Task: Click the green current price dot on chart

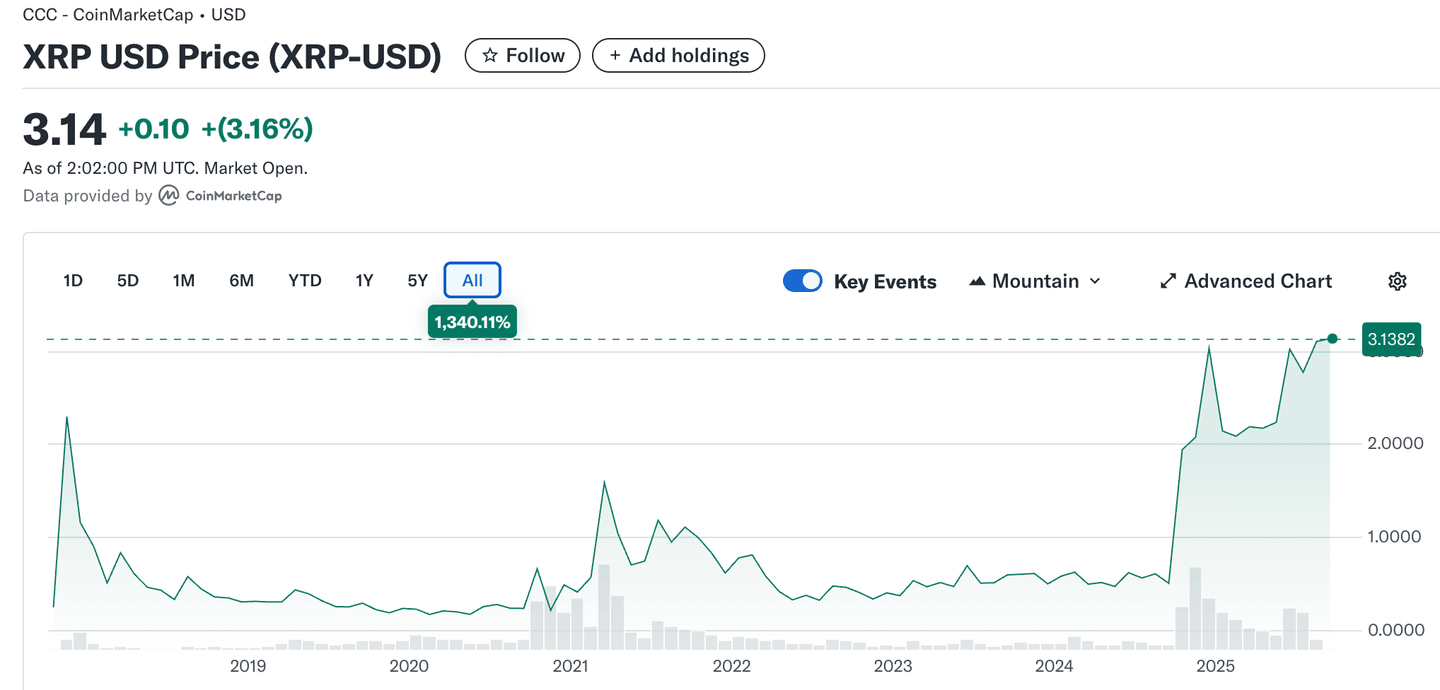Action: tap(1332, 339)
